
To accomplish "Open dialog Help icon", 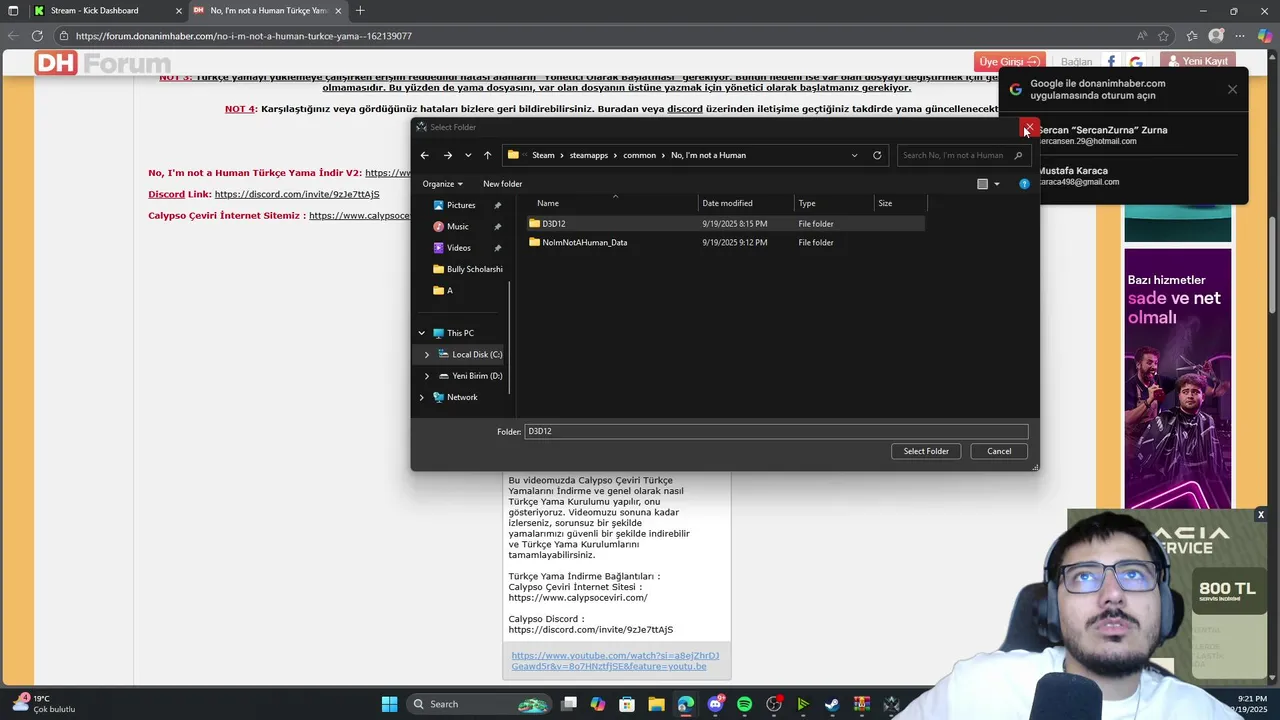I will 1024,184.
